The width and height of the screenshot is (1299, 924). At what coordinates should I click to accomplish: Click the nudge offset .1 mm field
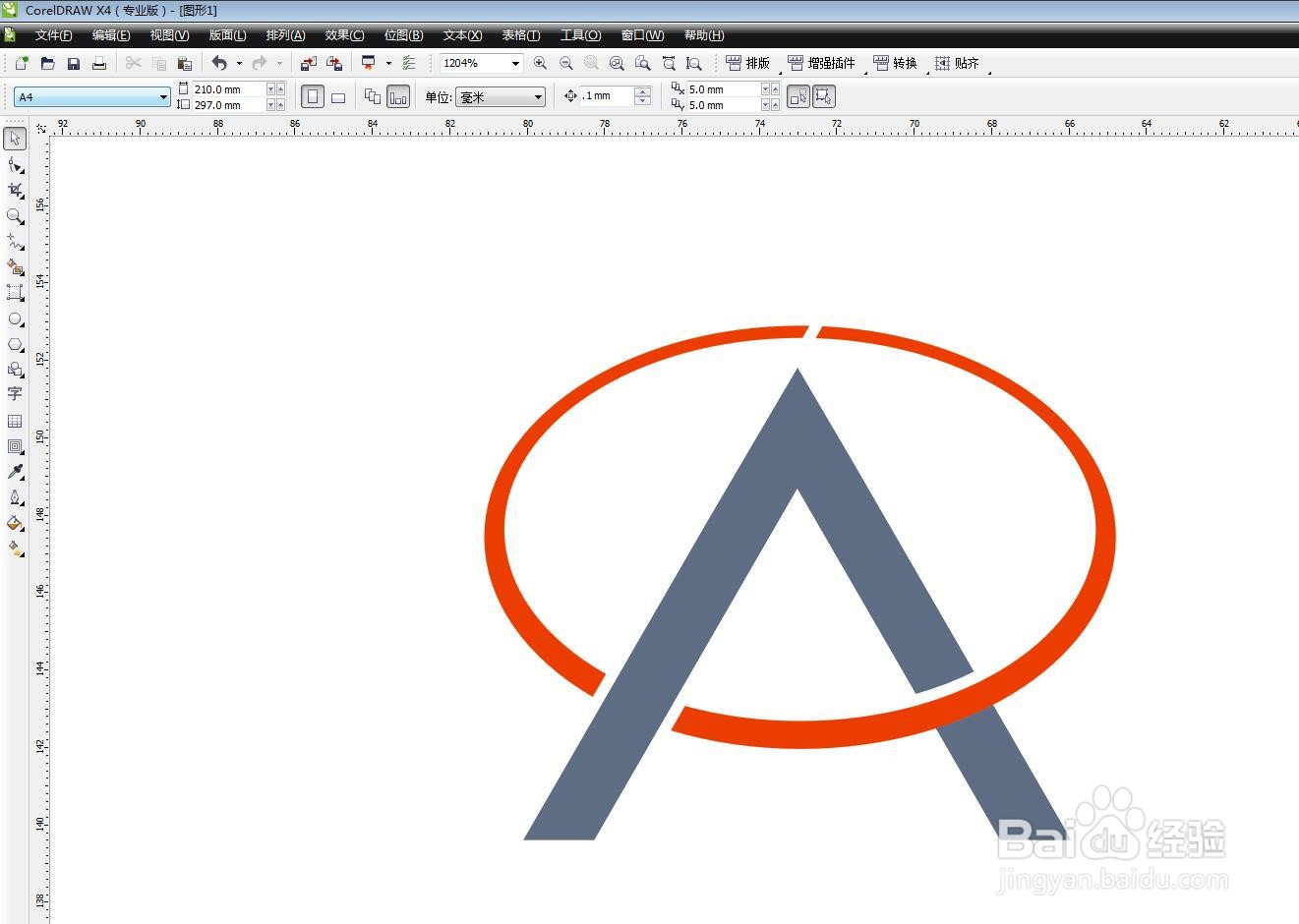(607, 96)
